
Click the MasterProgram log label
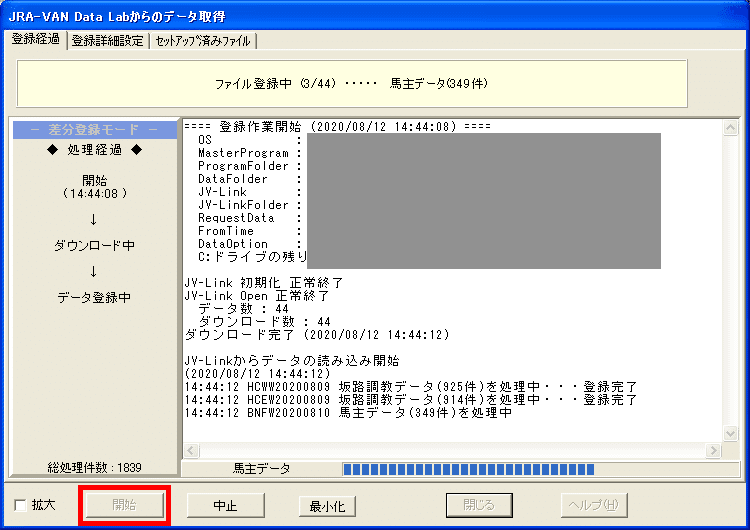[243, 153]
